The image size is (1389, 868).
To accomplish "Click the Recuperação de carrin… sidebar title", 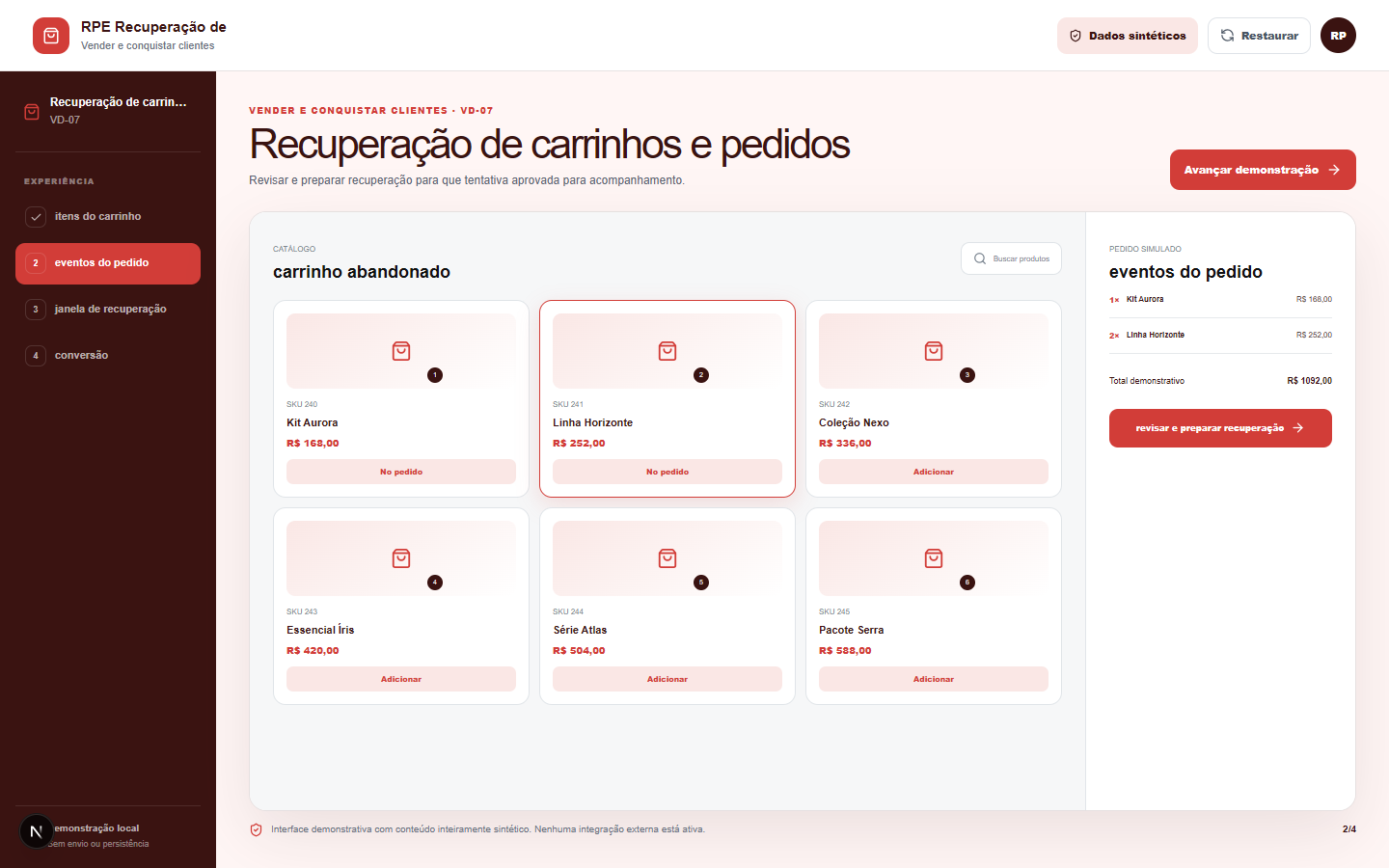I will click(119, 102).
